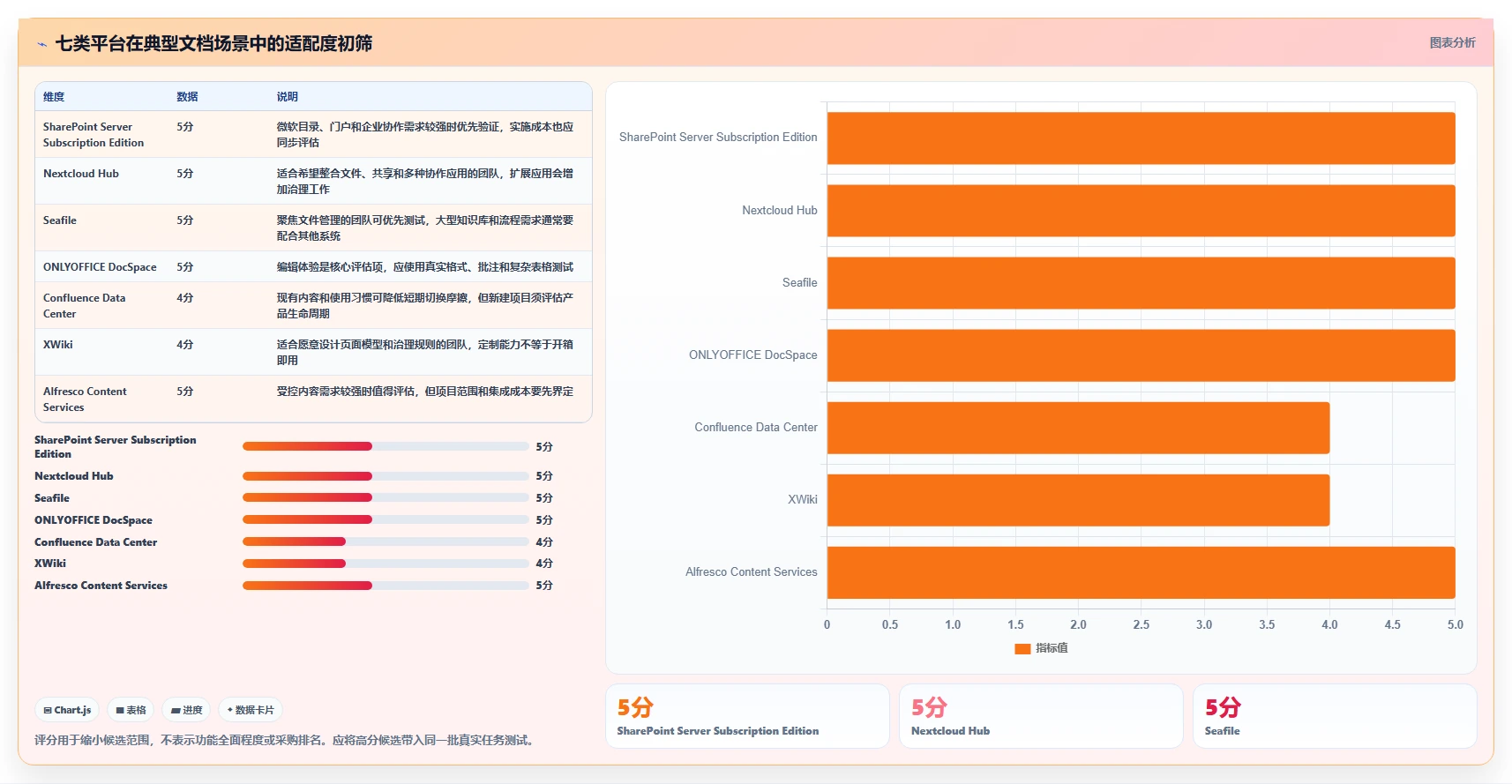This screenshot has width=1512, height=784.
Task: Click the SharePoint progress bar
Action: coord(385,446)
